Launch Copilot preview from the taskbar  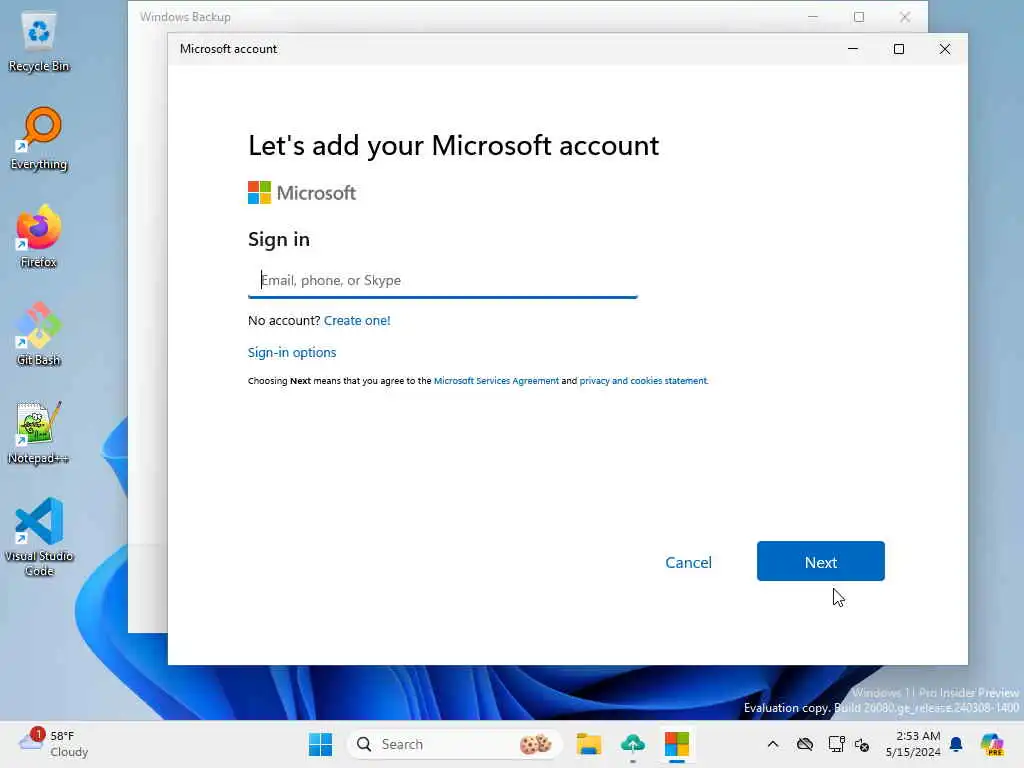992,744
